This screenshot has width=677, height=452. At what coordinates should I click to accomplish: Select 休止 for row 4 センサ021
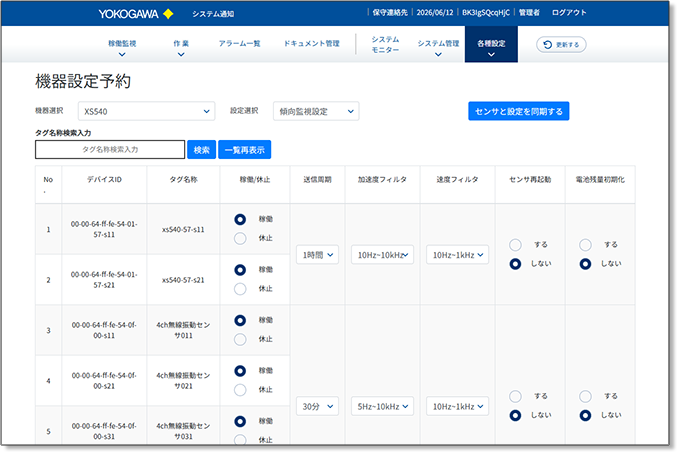pyautogui.click(x=240, y=390)
